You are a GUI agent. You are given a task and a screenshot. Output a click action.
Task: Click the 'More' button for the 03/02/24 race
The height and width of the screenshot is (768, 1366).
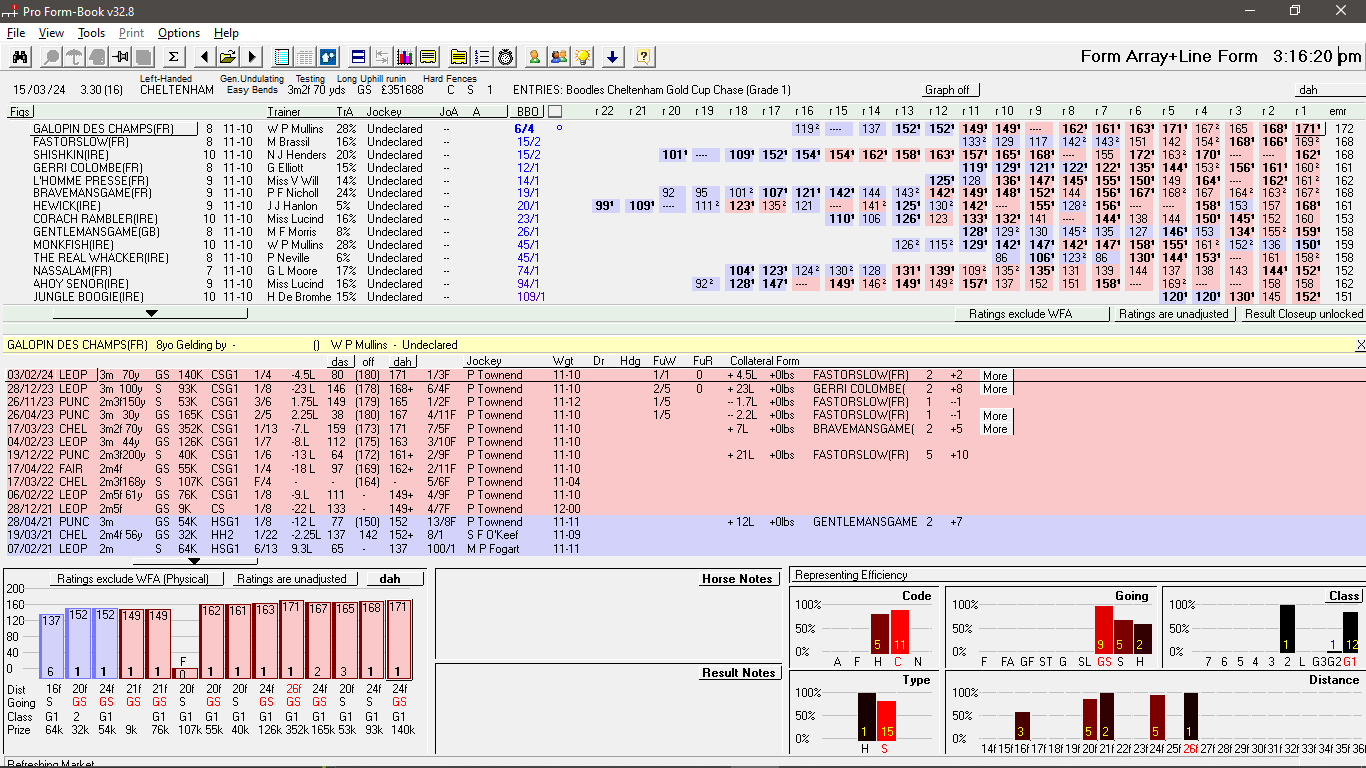point(994,376)
